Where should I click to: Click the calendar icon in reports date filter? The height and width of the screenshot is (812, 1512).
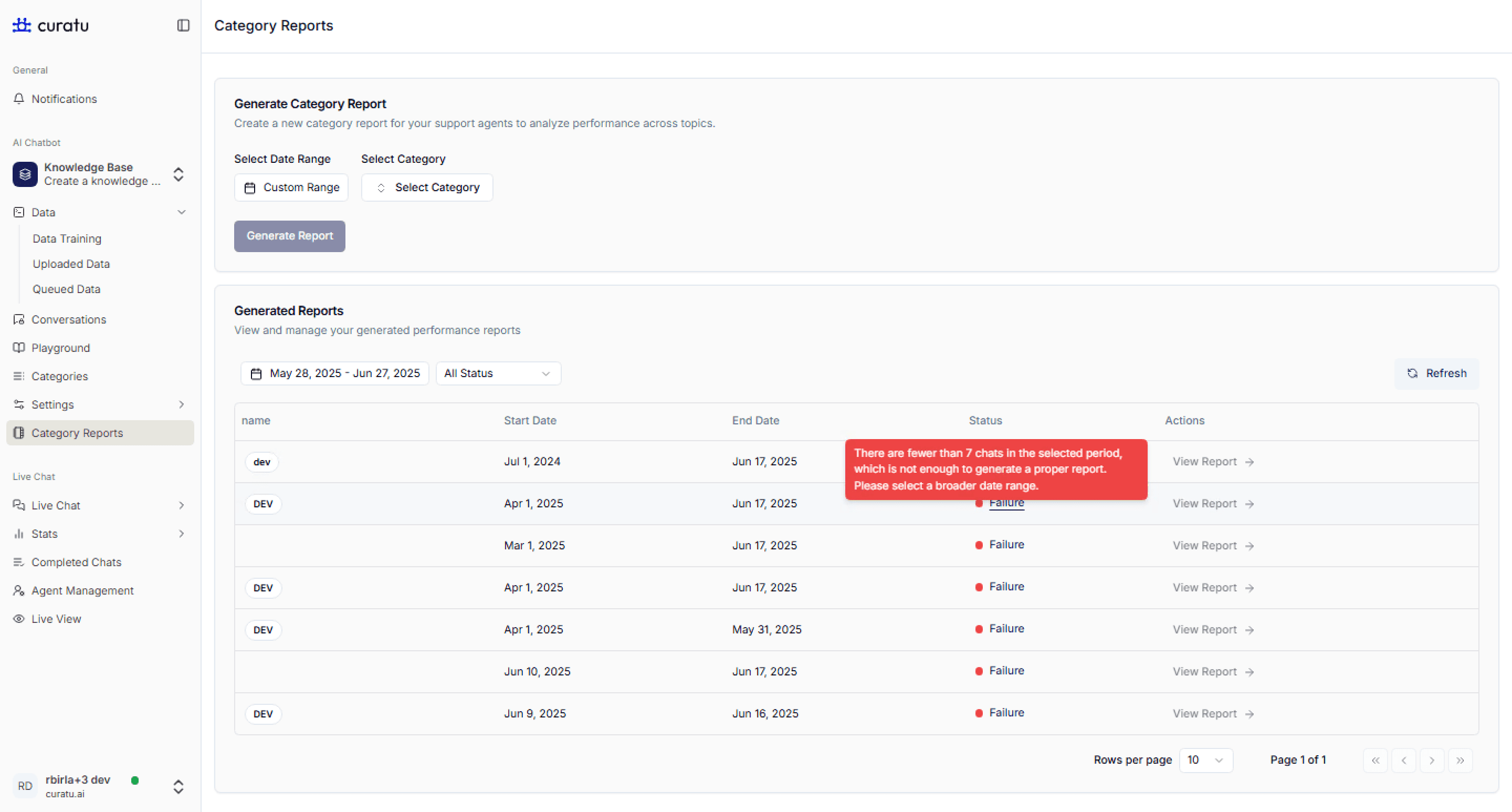[x=256, y=374]
